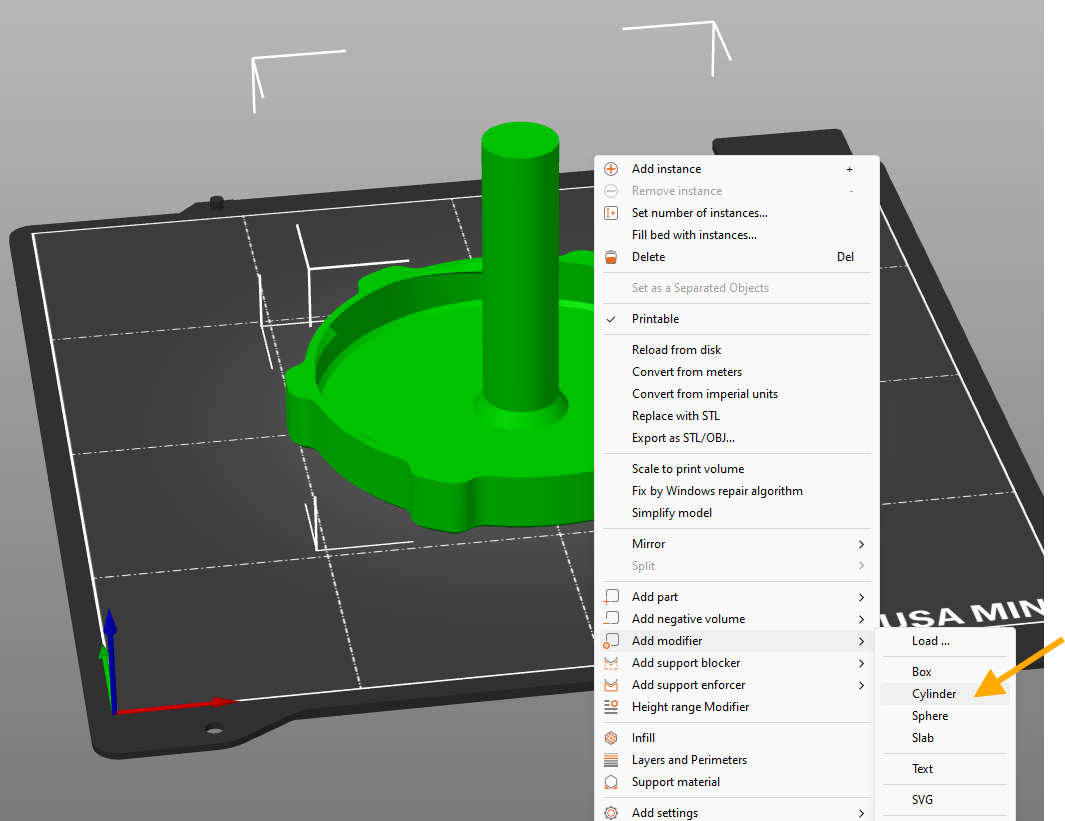Click the Infill settings icon

[x=611, y=738]
